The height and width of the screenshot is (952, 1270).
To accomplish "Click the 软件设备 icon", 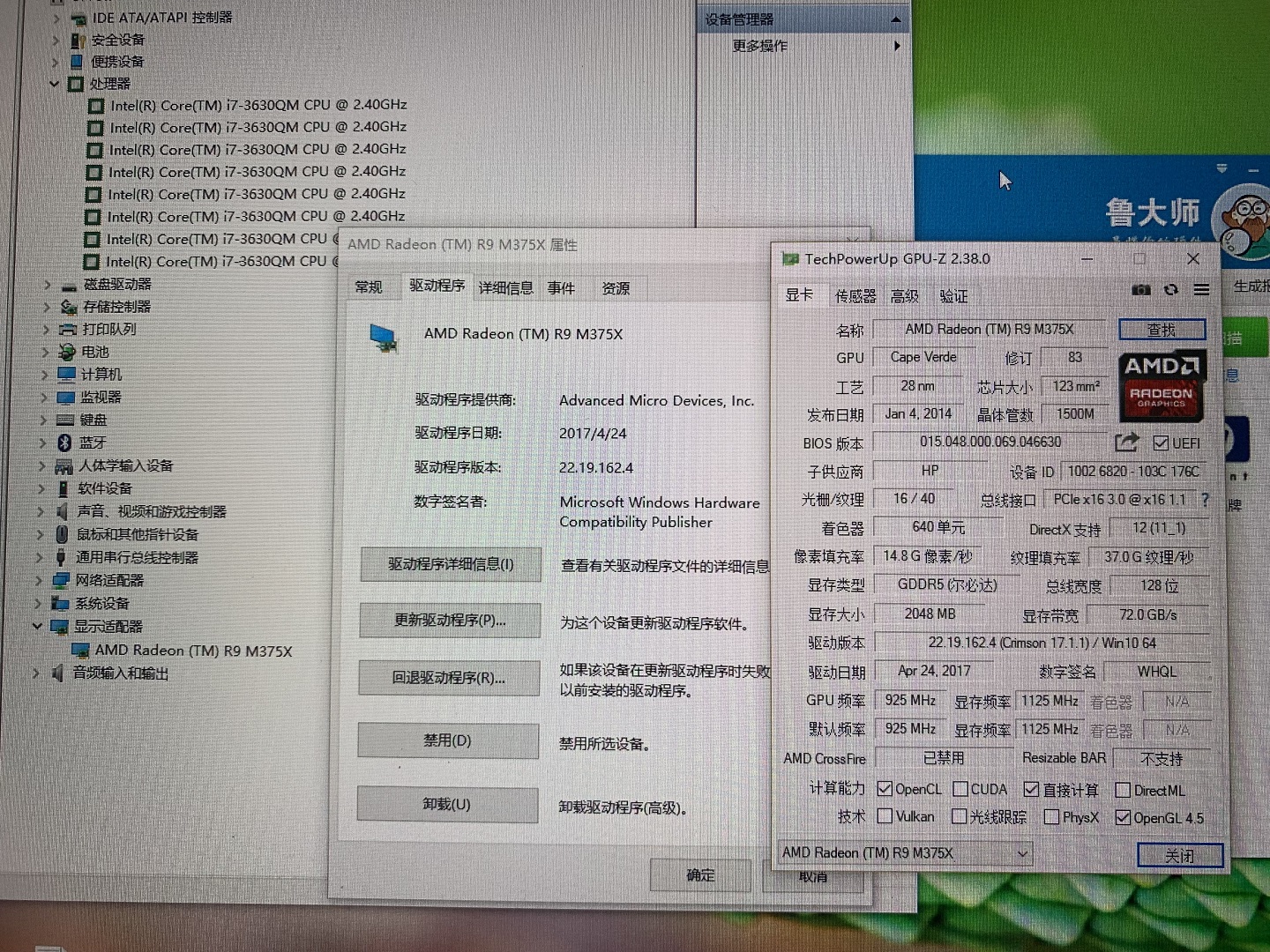I will coord(63,488).
